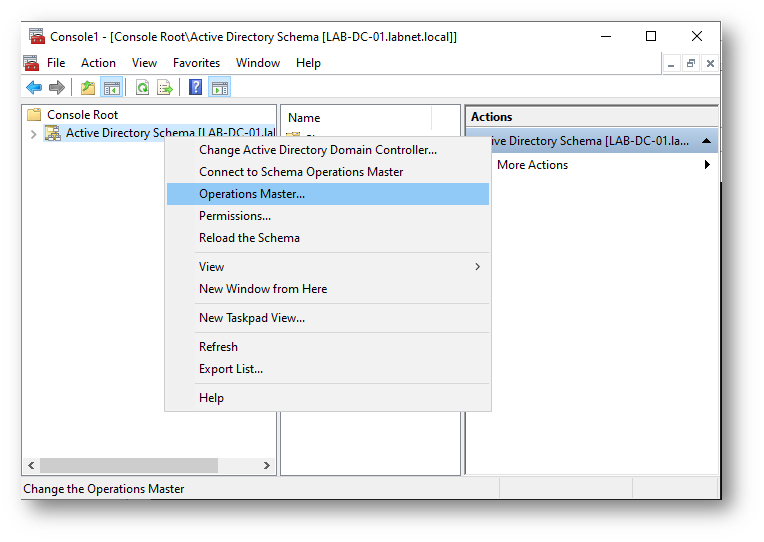Click the Refresh toolbar icon
764x542 pixels.
142,88
